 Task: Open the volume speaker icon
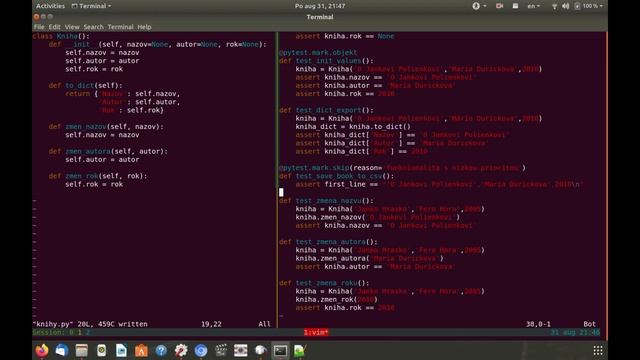pos(565,6)
